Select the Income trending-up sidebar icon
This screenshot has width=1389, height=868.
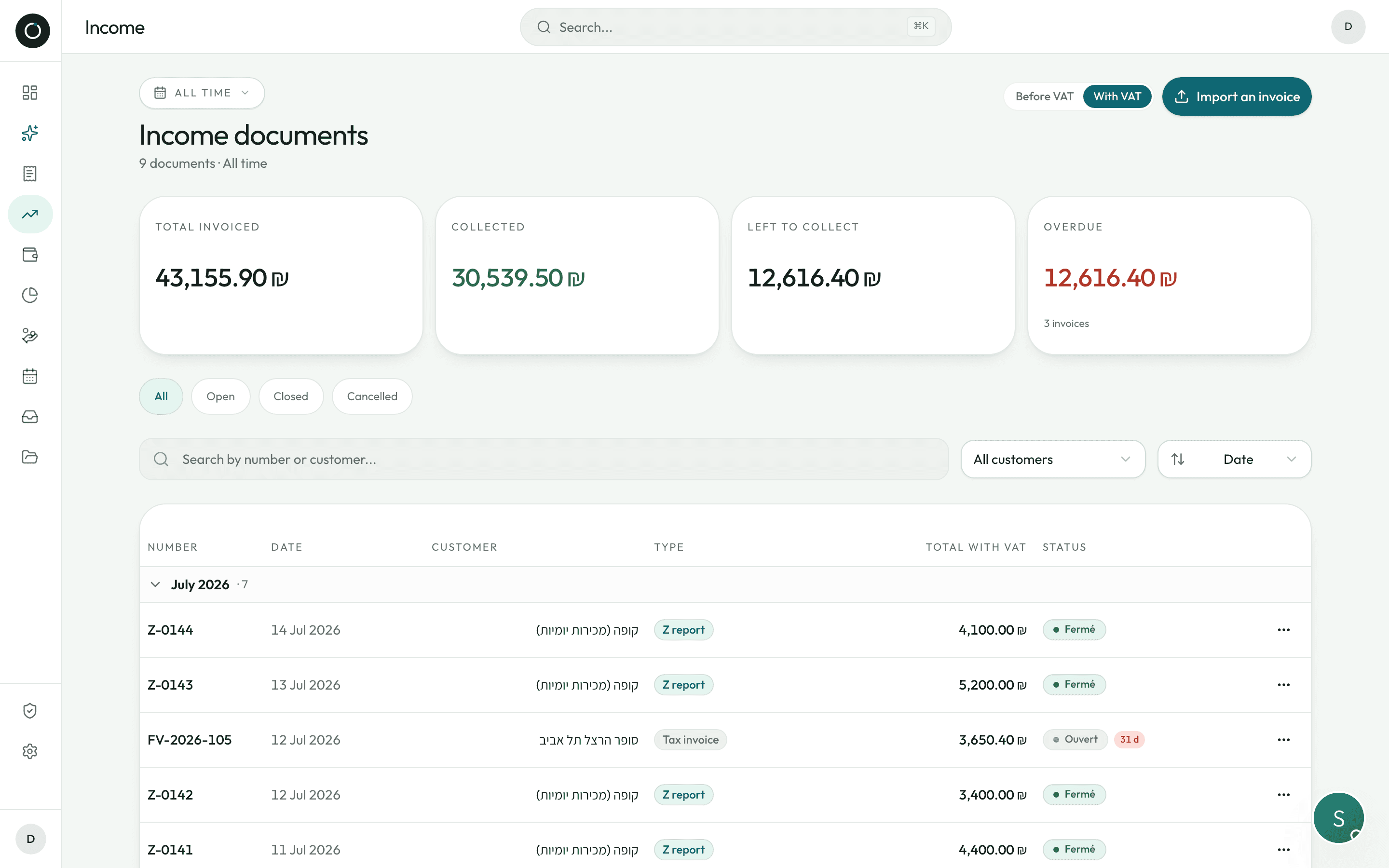coord(30,214)
